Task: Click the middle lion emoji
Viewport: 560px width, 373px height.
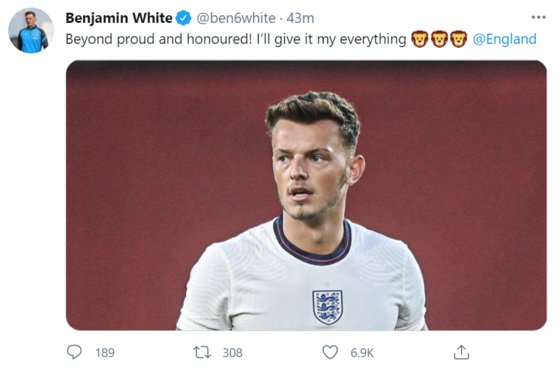Action: pos(439,39)
